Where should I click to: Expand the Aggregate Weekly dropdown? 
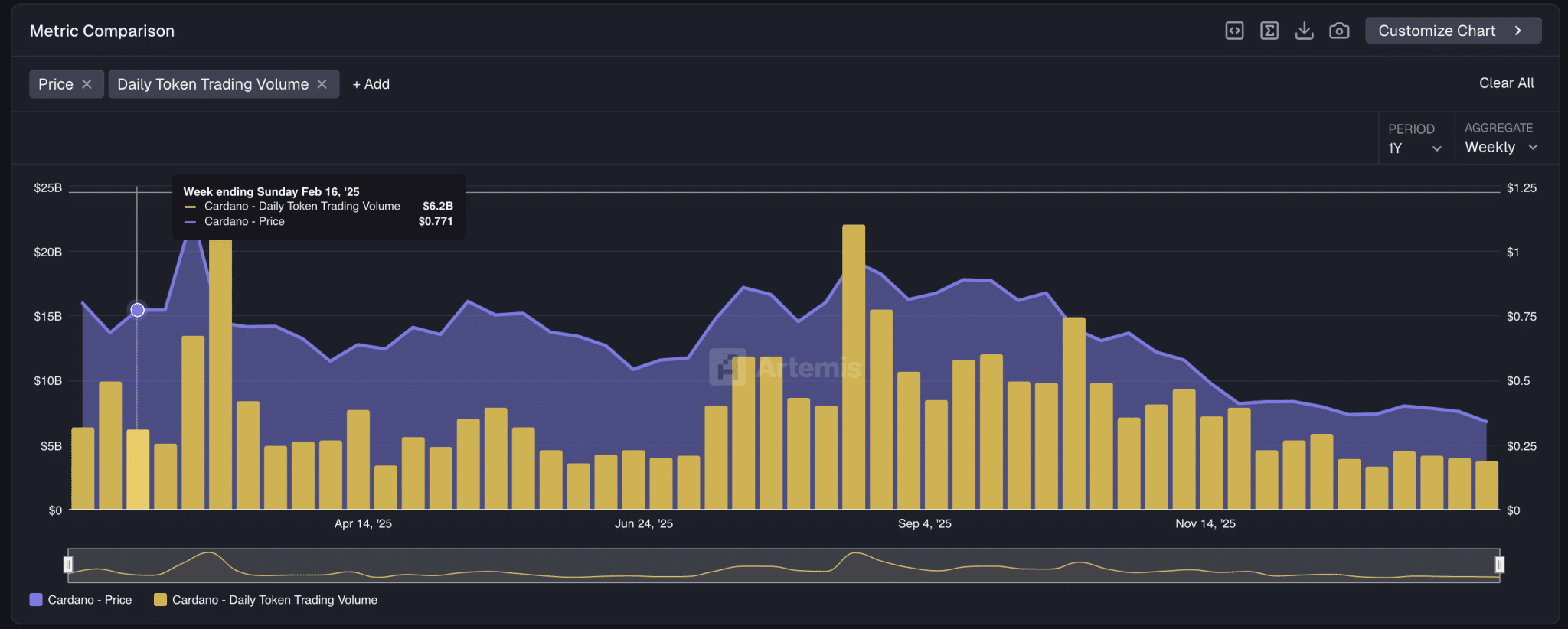(x=1501, y=148)
